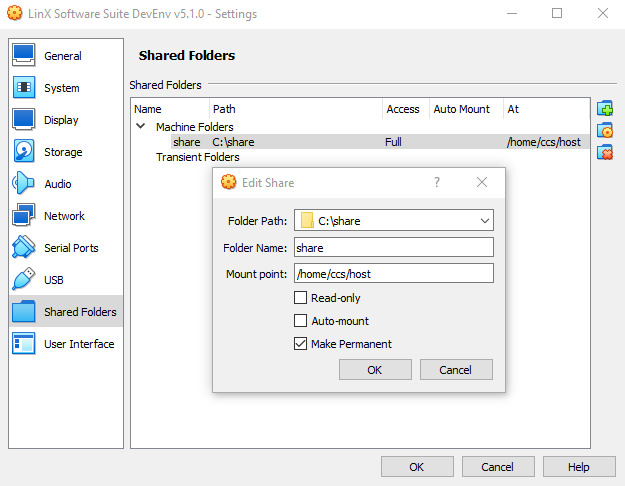Viewport: 625px width, 486px height.
Task: Close the Edit Share dialog with X
Action: [482, 182]
